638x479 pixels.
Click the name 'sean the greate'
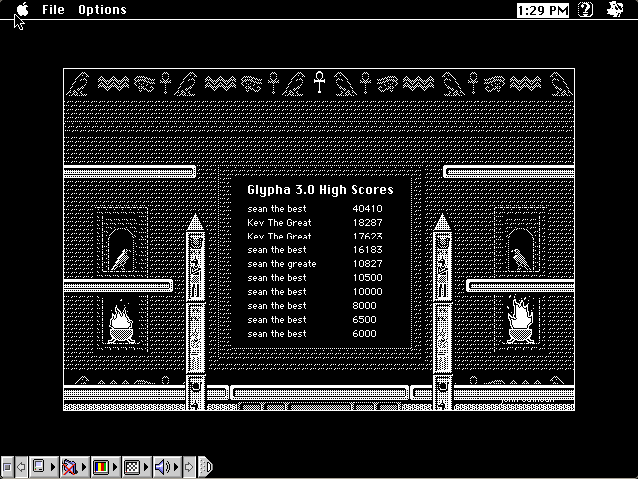[282, 264]
